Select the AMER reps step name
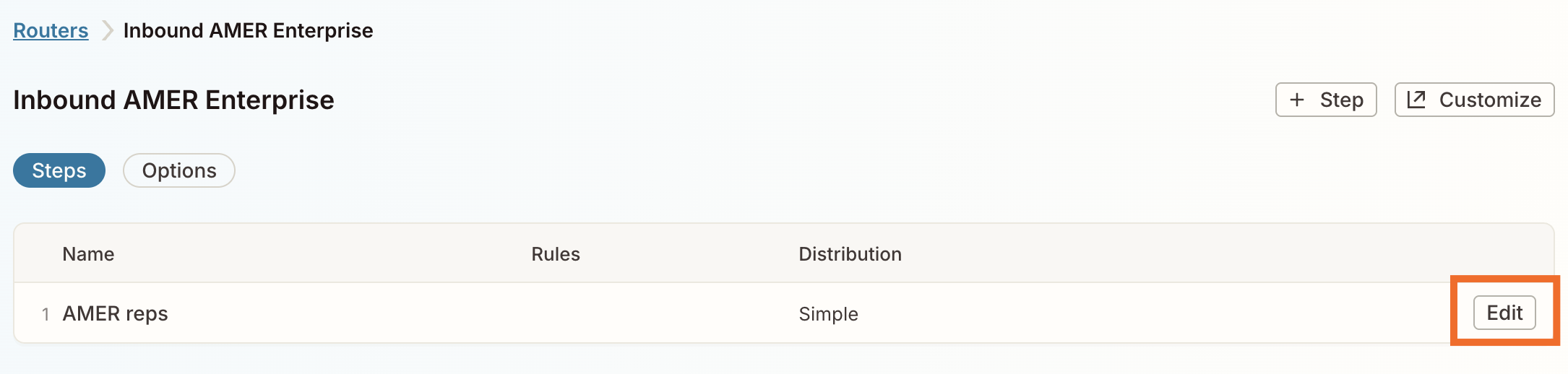 [115, 313]
